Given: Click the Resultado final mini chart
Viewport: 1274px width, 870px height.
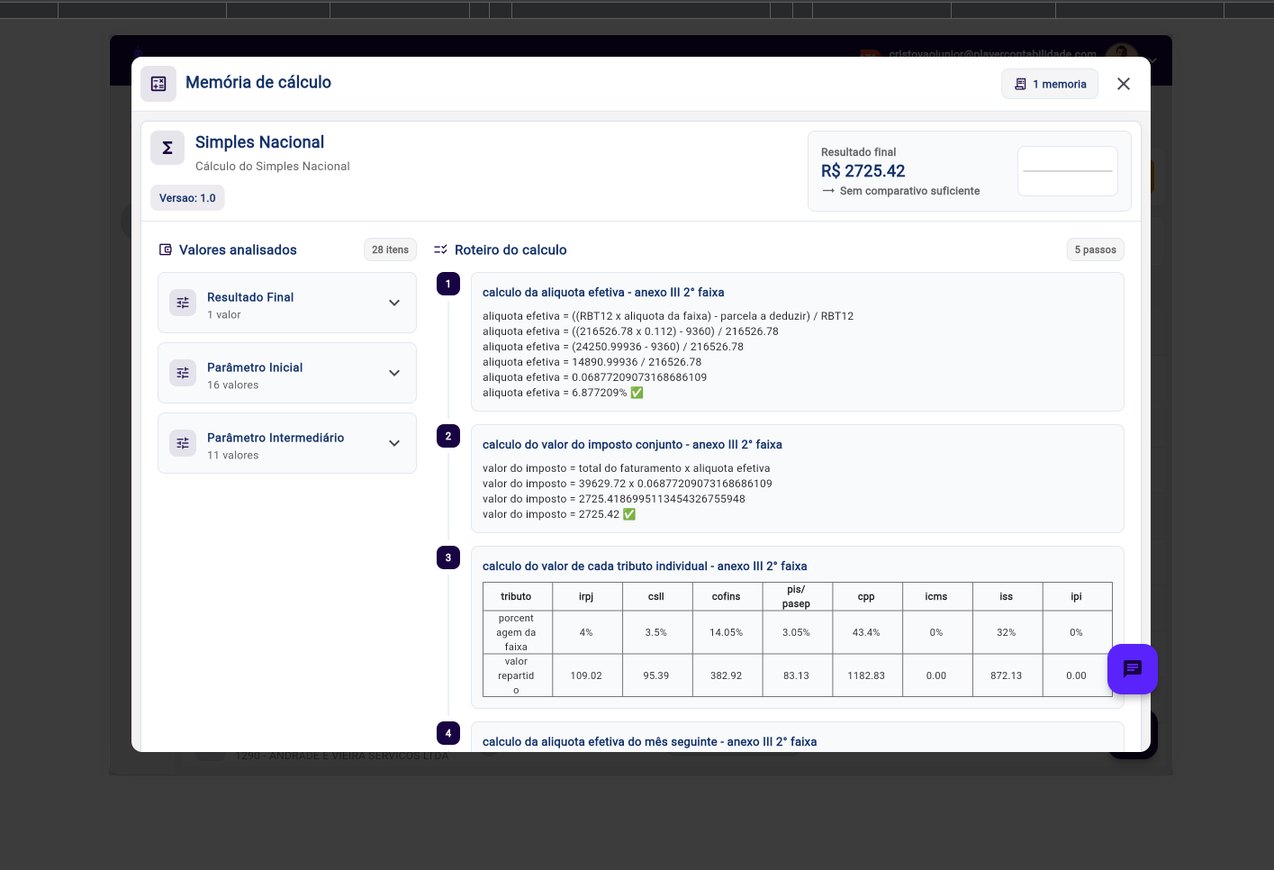Looking at the screenshot, I should click(x=1067, y=171).
